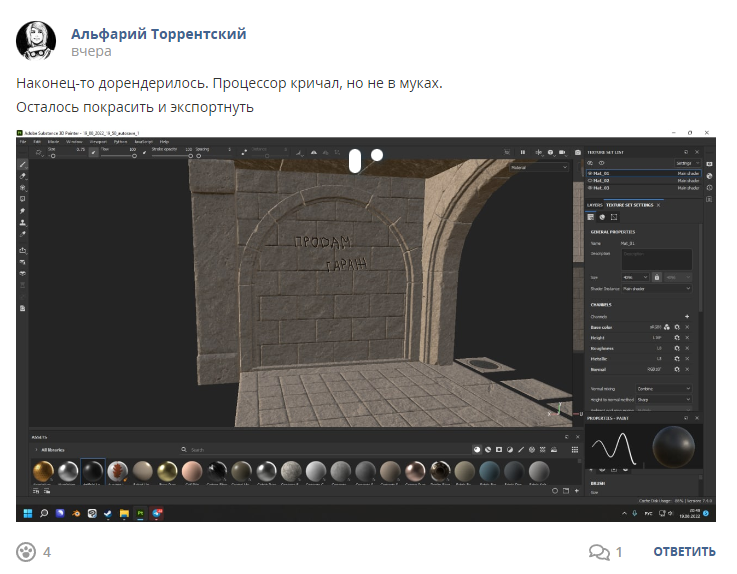Remove the Base color channel

(687, 327)
